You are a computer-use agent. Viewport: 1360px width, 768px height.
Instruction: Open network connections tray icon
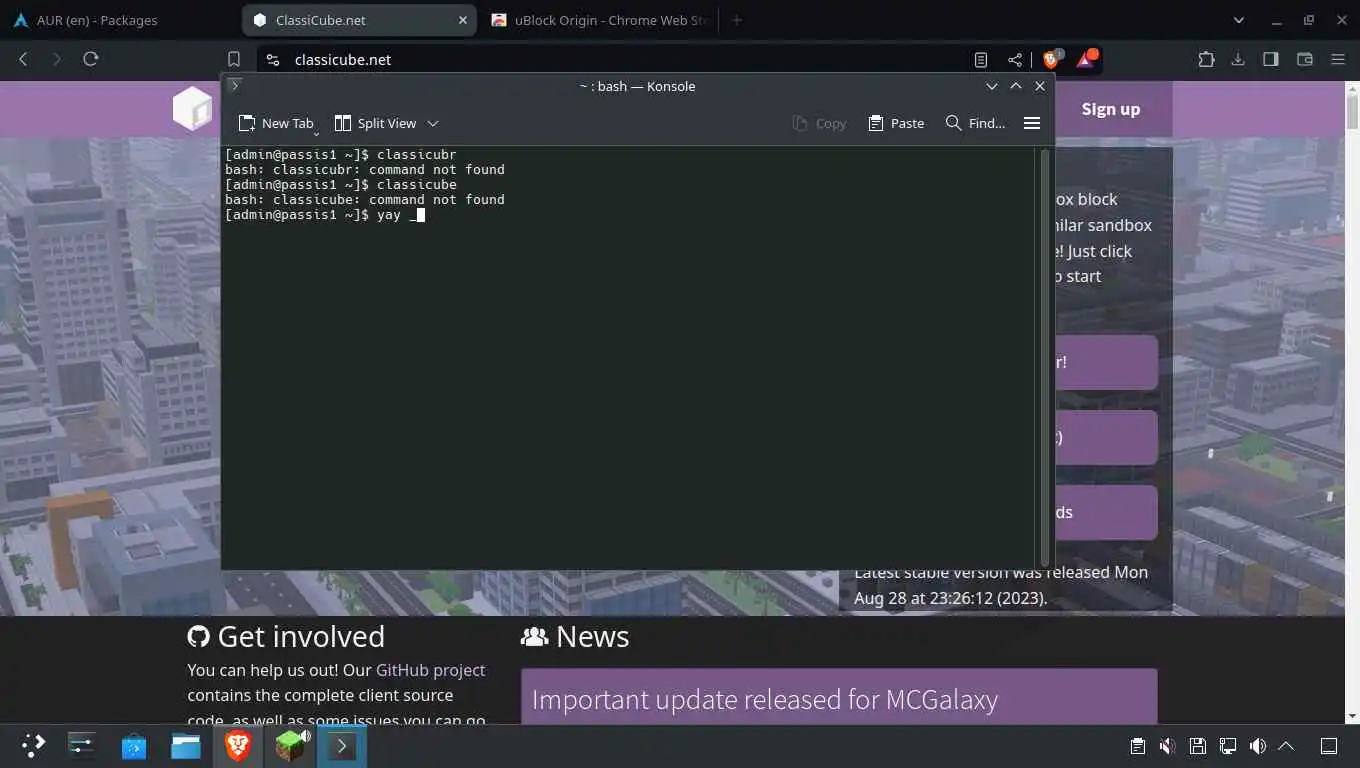[x=1227, y=746]
